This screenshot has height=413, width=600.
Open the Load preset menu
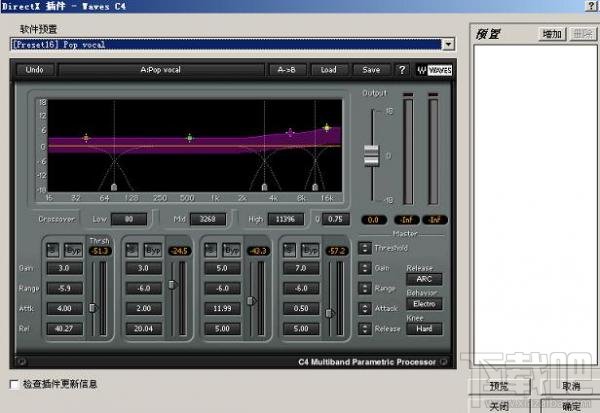coord(328,70)
